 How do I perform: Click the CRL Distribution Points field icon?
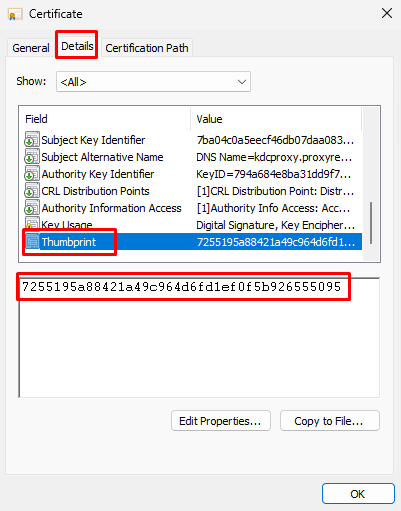32,190
